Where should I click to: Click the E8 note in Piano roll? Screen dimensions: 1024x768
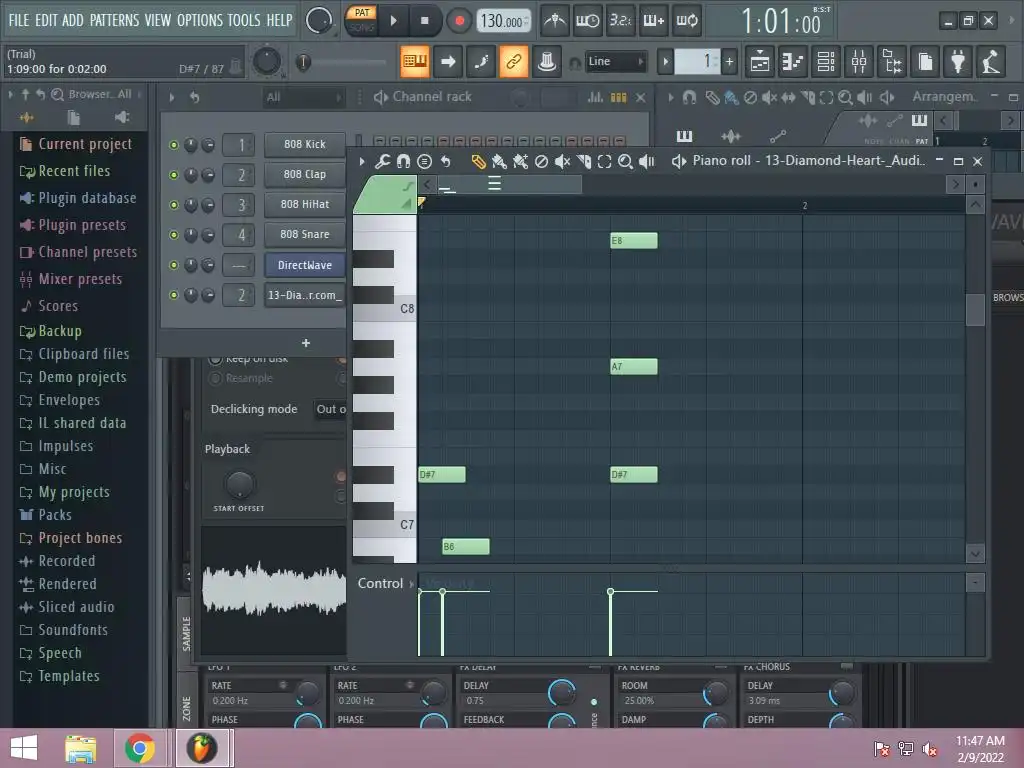tap(633, 241)
